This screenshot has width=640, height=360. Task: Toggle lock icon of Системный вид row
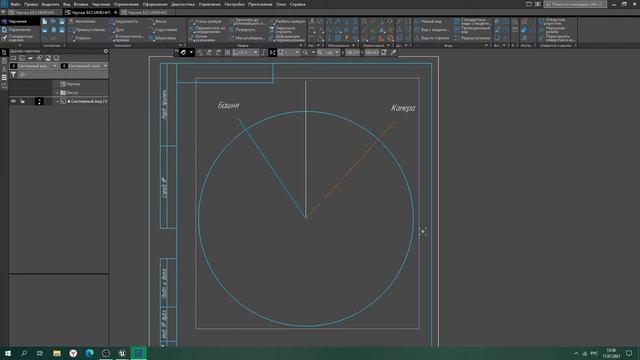tap(22, 101)
